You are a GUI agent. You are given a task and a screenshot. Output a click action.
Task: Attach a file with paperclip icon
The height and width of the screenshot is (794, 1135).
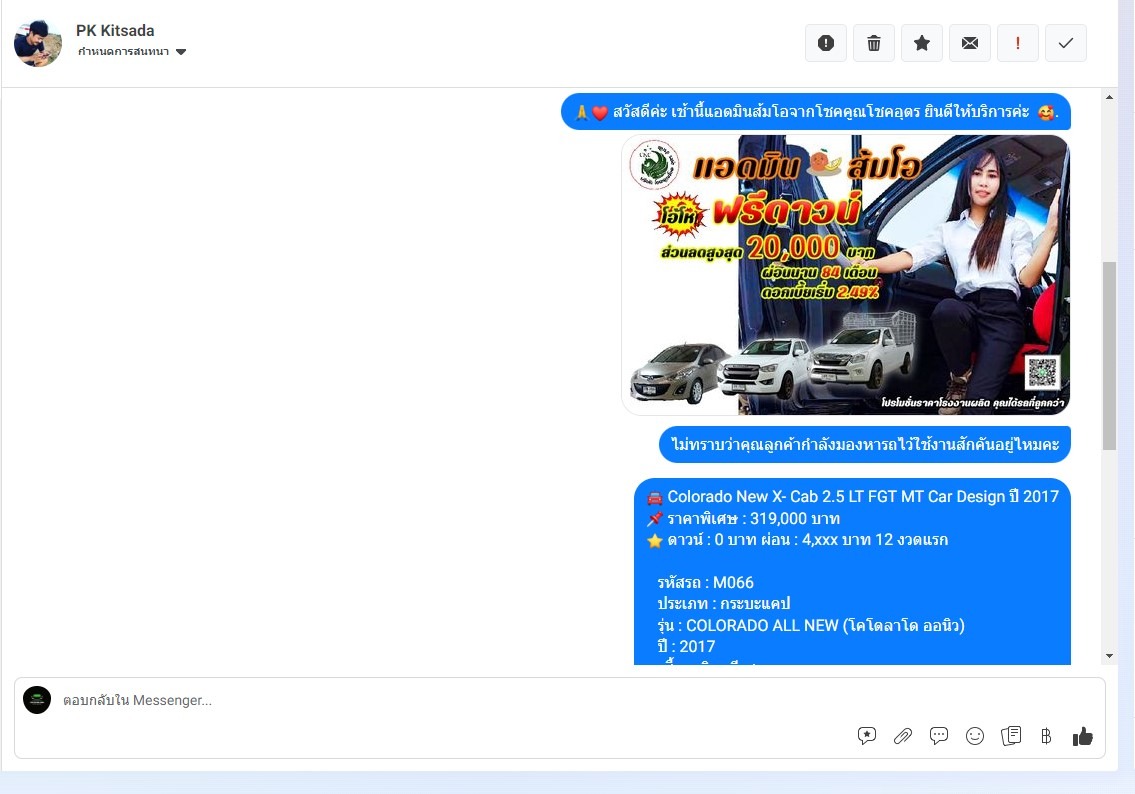(903, 737)
